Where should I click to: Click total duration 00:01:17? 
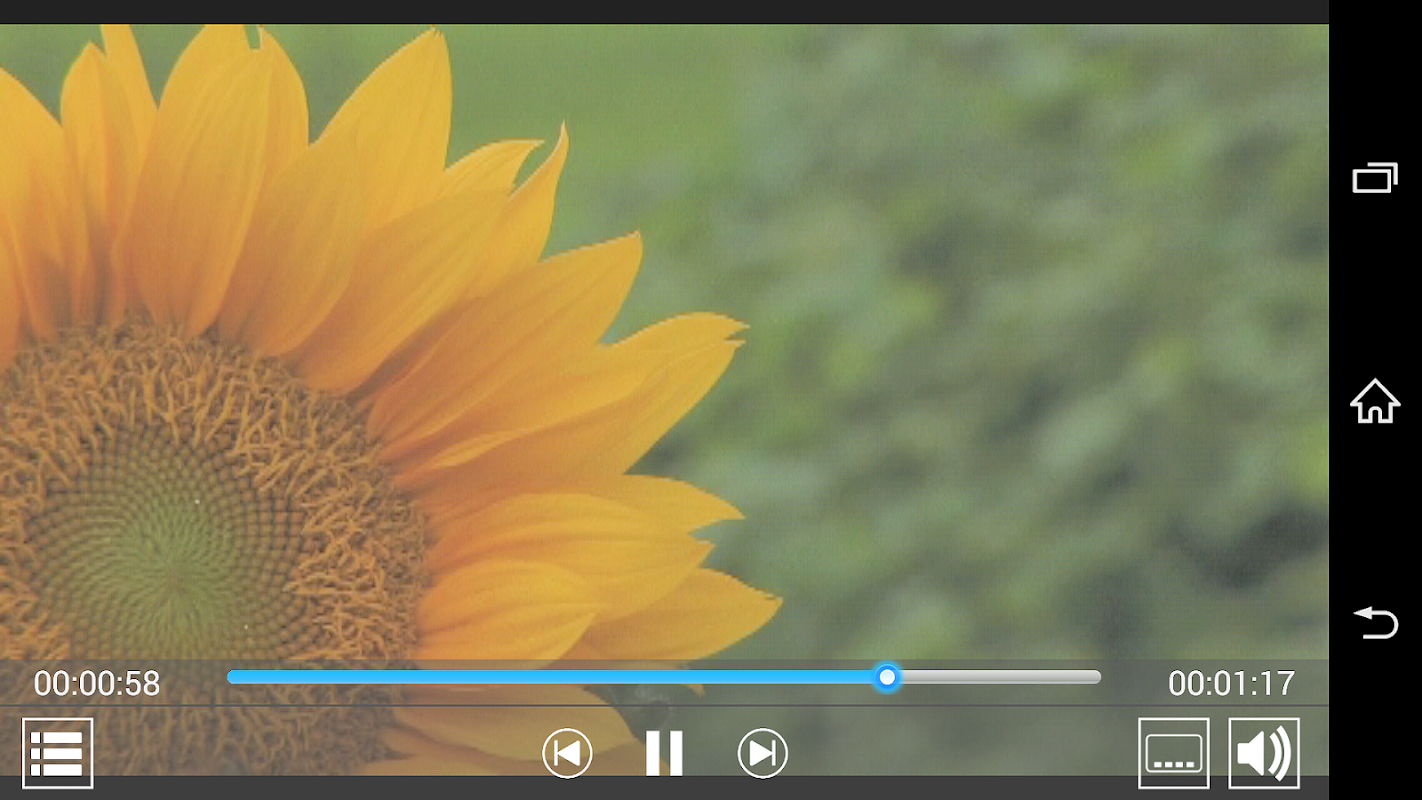pos(1231,683)
